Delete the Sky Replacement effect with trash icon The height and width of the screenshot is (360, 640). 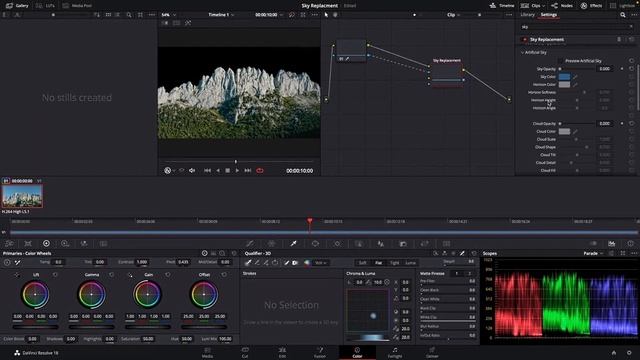[619, 40]
